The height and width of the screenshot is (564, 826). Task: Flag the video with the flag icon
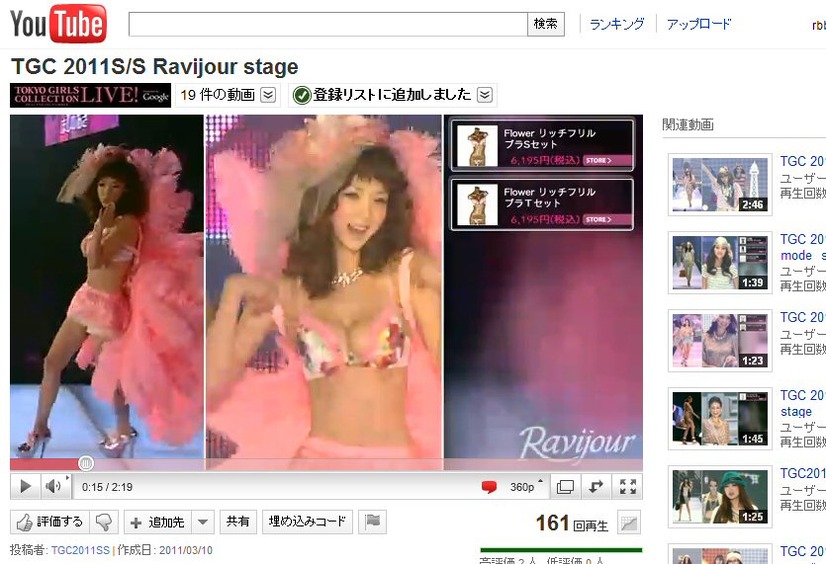pyautogui.click(x=372, y=522)
